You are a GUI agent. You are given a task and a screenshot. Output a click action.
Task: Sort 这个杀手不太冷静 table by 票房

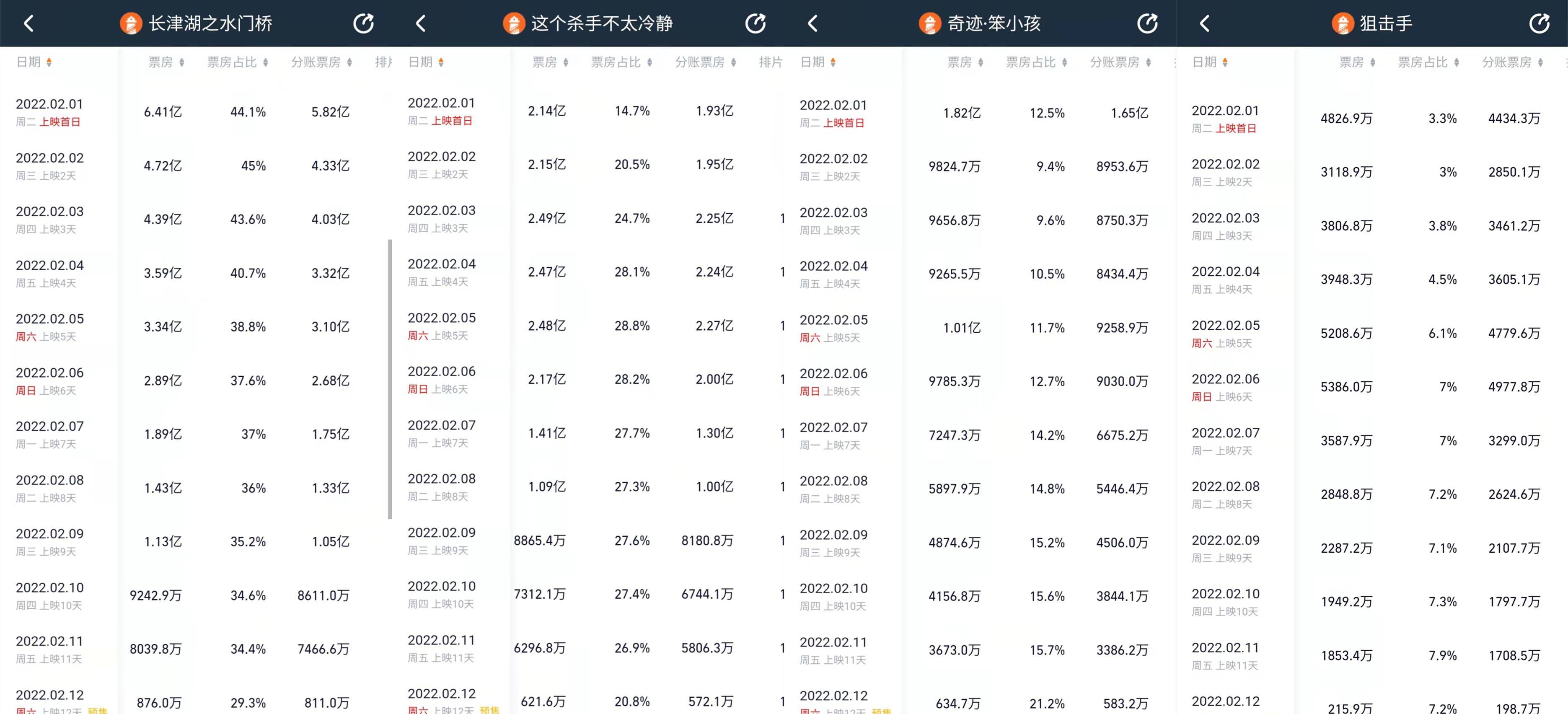(551, 62)
